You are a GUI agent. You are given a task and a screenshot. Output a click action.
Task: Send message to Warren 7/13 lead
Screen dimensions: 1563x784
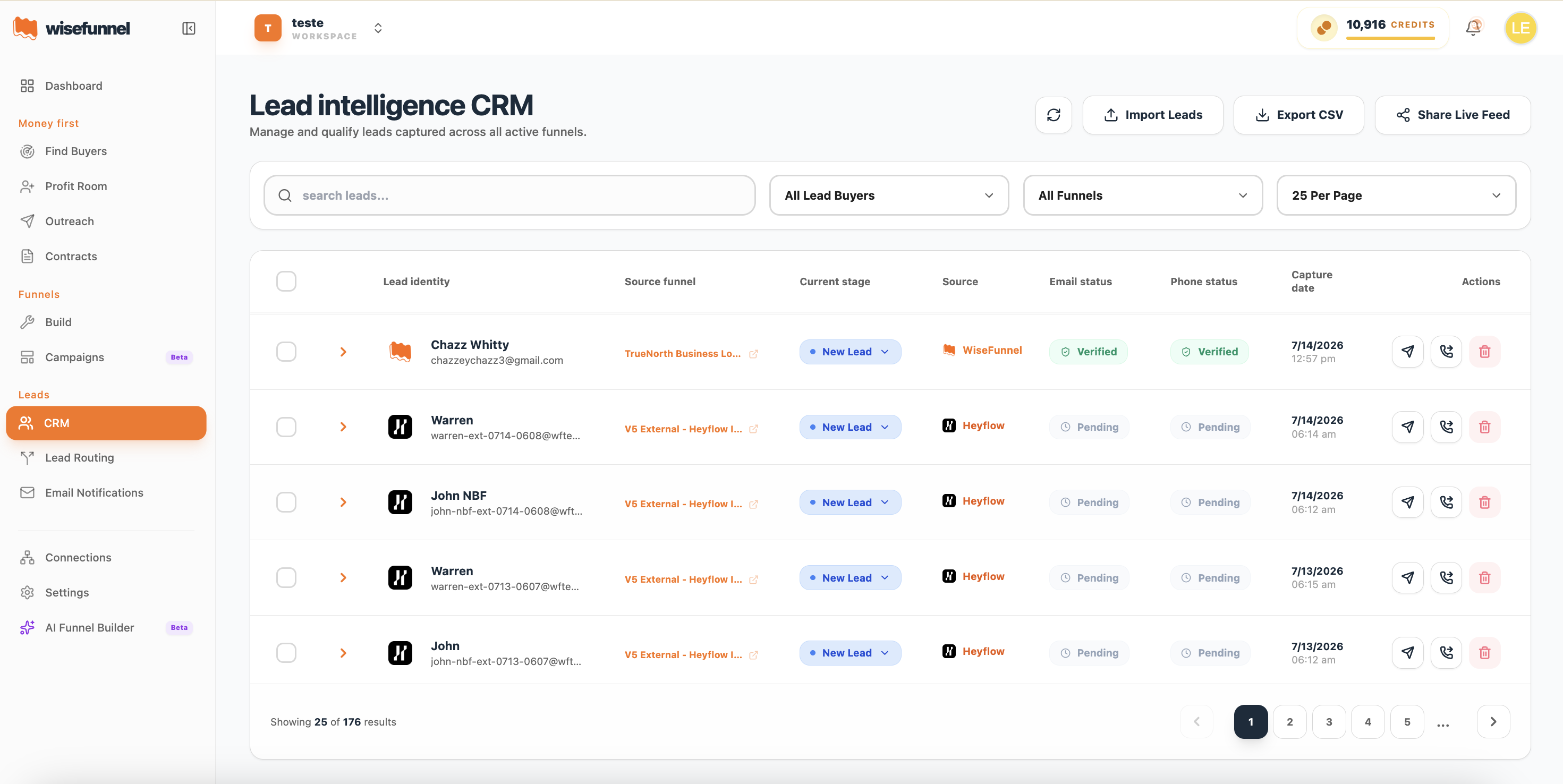tap(1408, 578)
